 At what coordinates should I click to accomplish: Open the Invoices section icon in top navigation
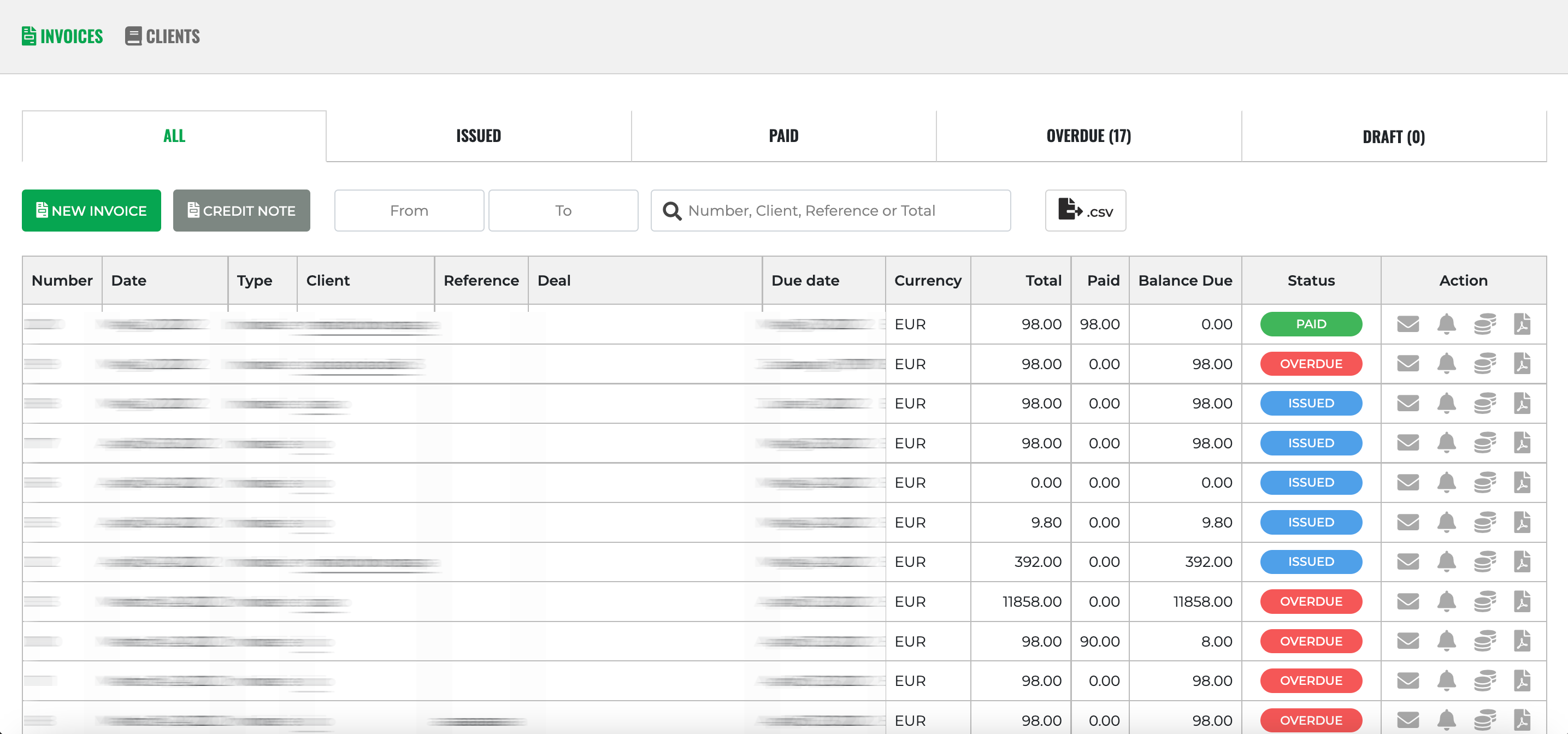click(28, 35)
